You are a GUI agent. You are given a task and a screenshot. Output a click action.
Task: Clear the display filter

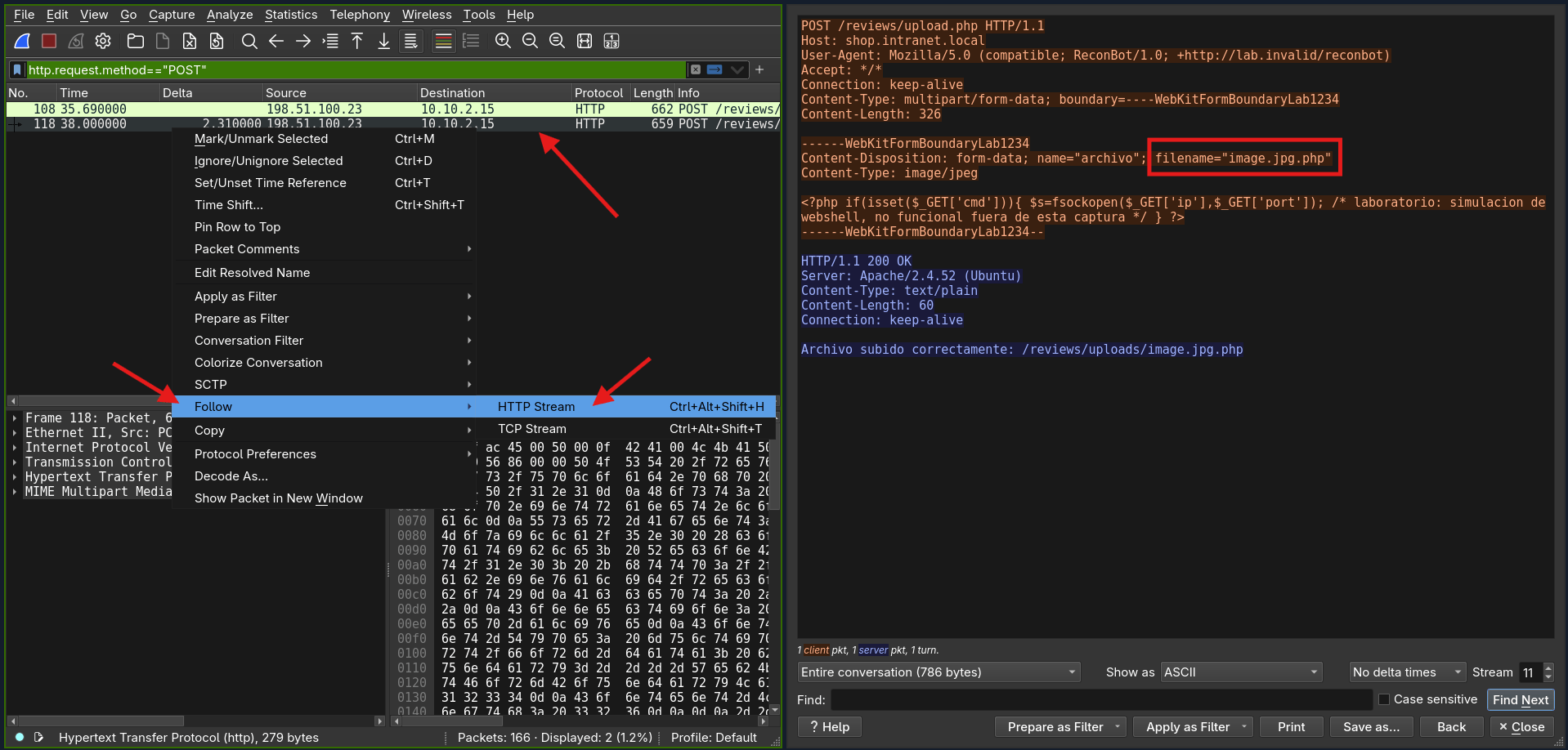(696, 70)
